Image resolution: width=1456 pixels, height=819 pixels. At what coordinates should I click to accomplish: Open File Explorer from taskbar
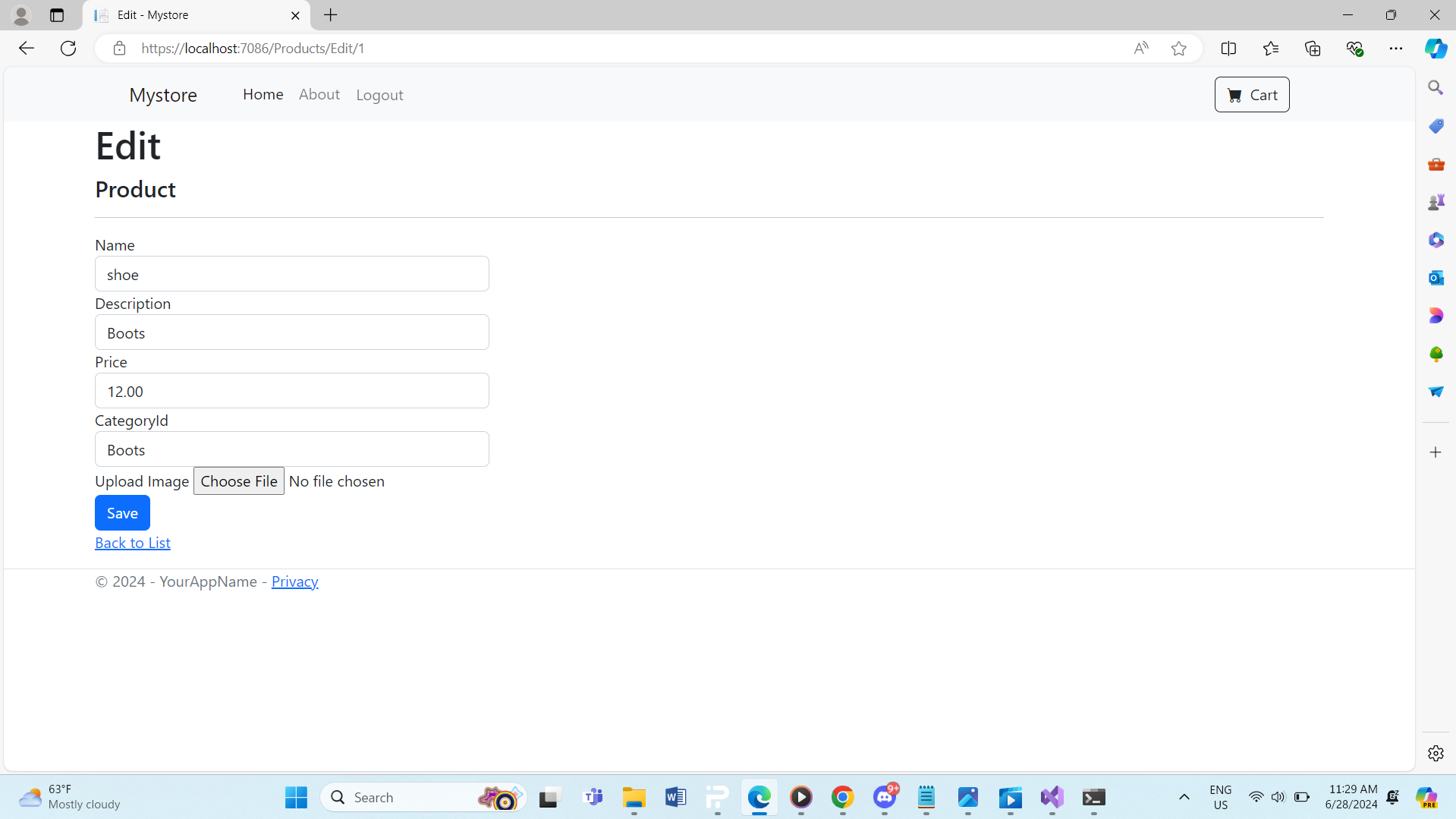coord(634,797)
